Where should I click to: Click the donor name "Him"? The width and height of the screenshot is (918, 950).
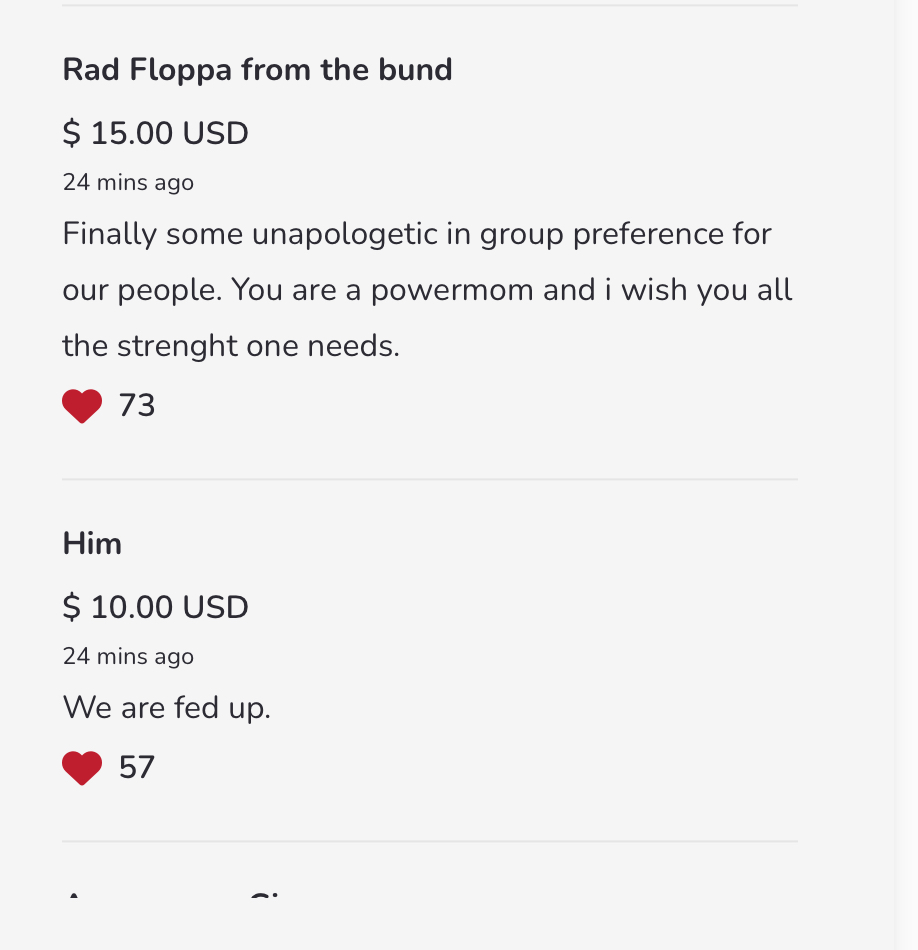click(92, 544)
